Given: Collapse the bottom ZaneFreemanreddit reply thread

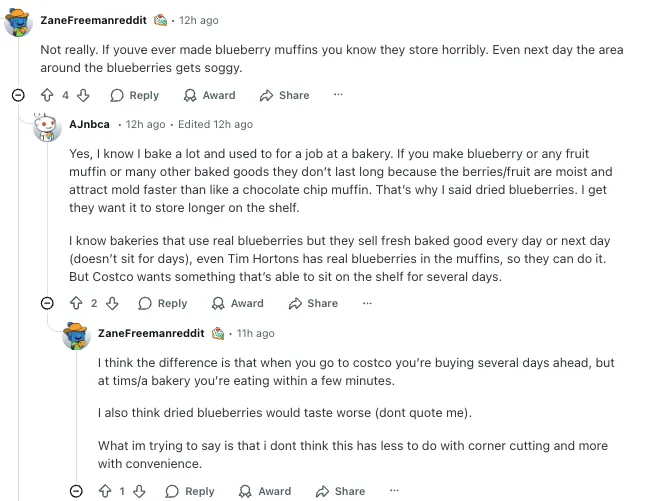Looking at the screenshot, I should click(x=76, y=491).
